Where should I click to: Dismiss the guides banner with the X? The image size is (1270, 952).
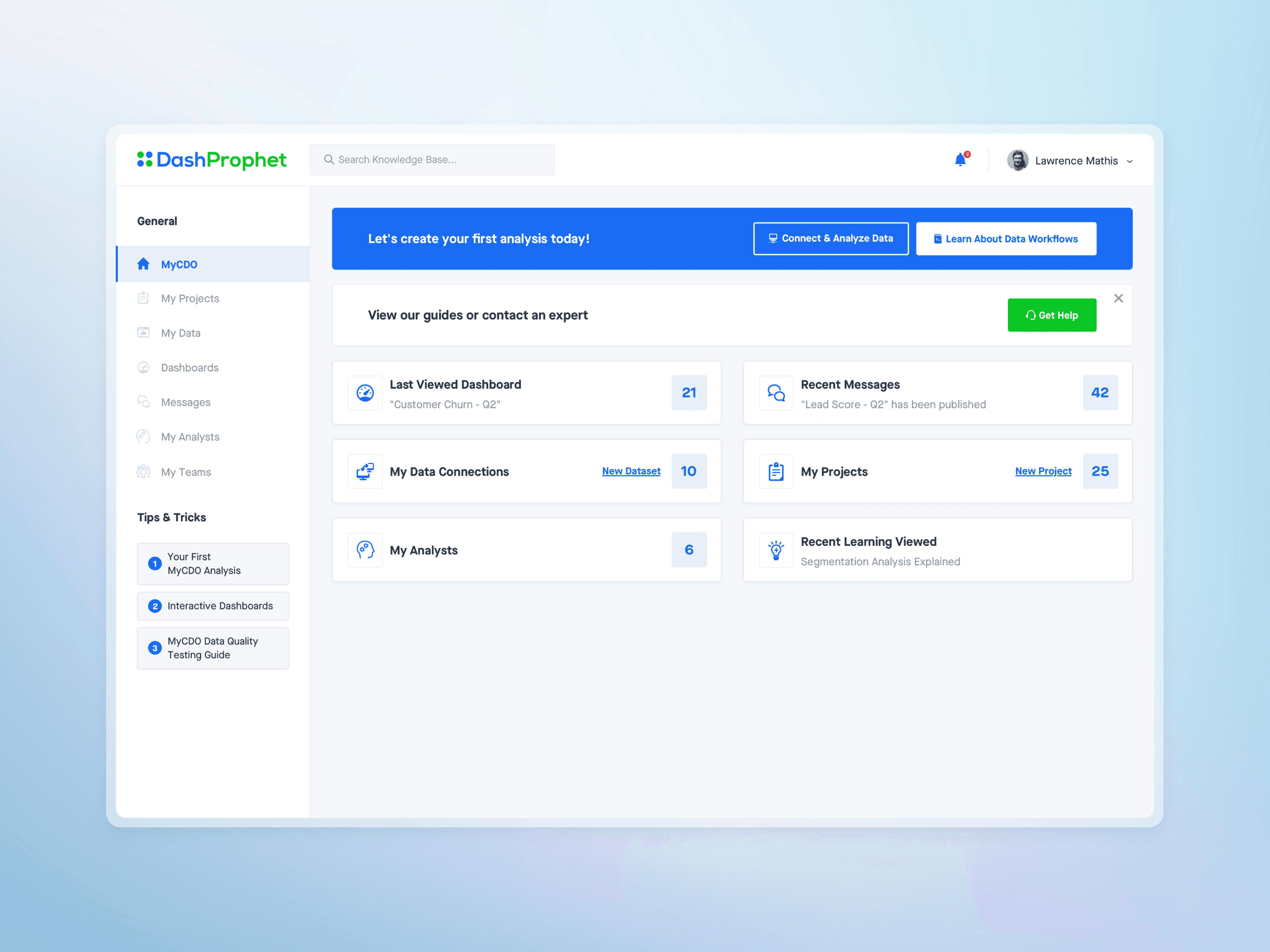[1118, 298]
